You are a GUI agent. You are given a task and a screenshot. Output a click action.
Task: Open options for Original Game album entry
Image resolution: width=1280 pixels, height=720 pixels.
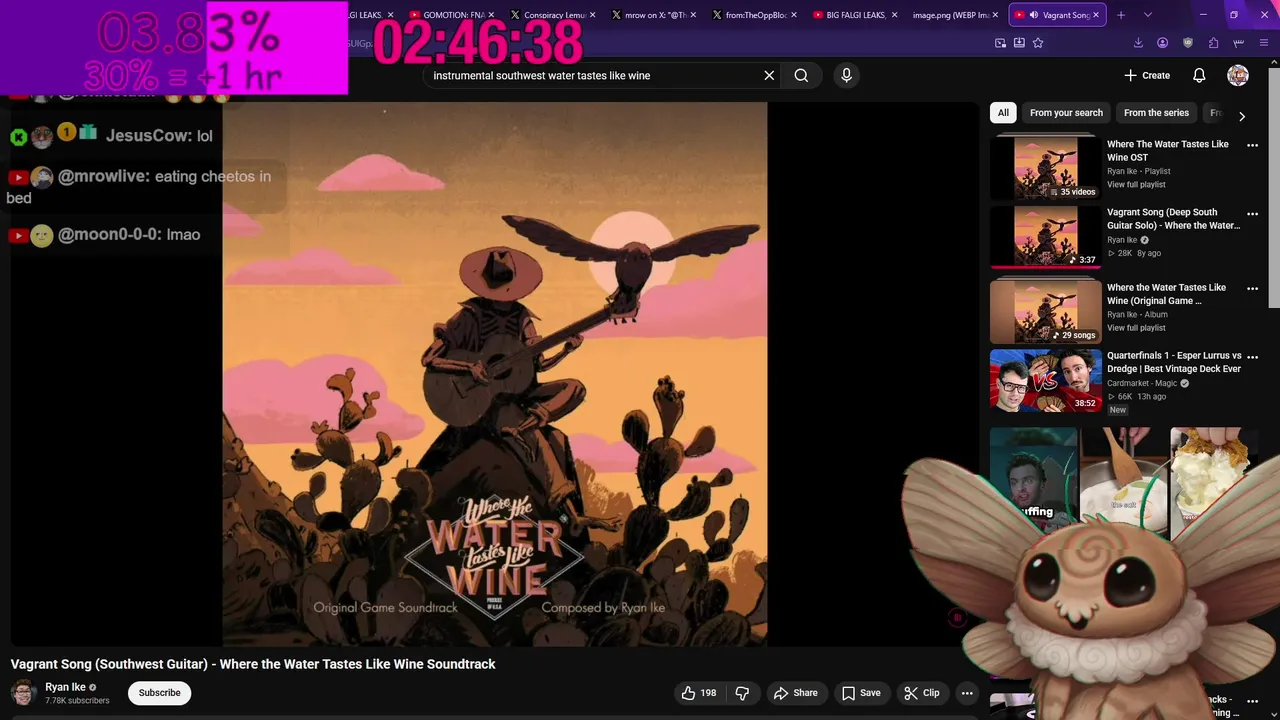pos(1252,288)
